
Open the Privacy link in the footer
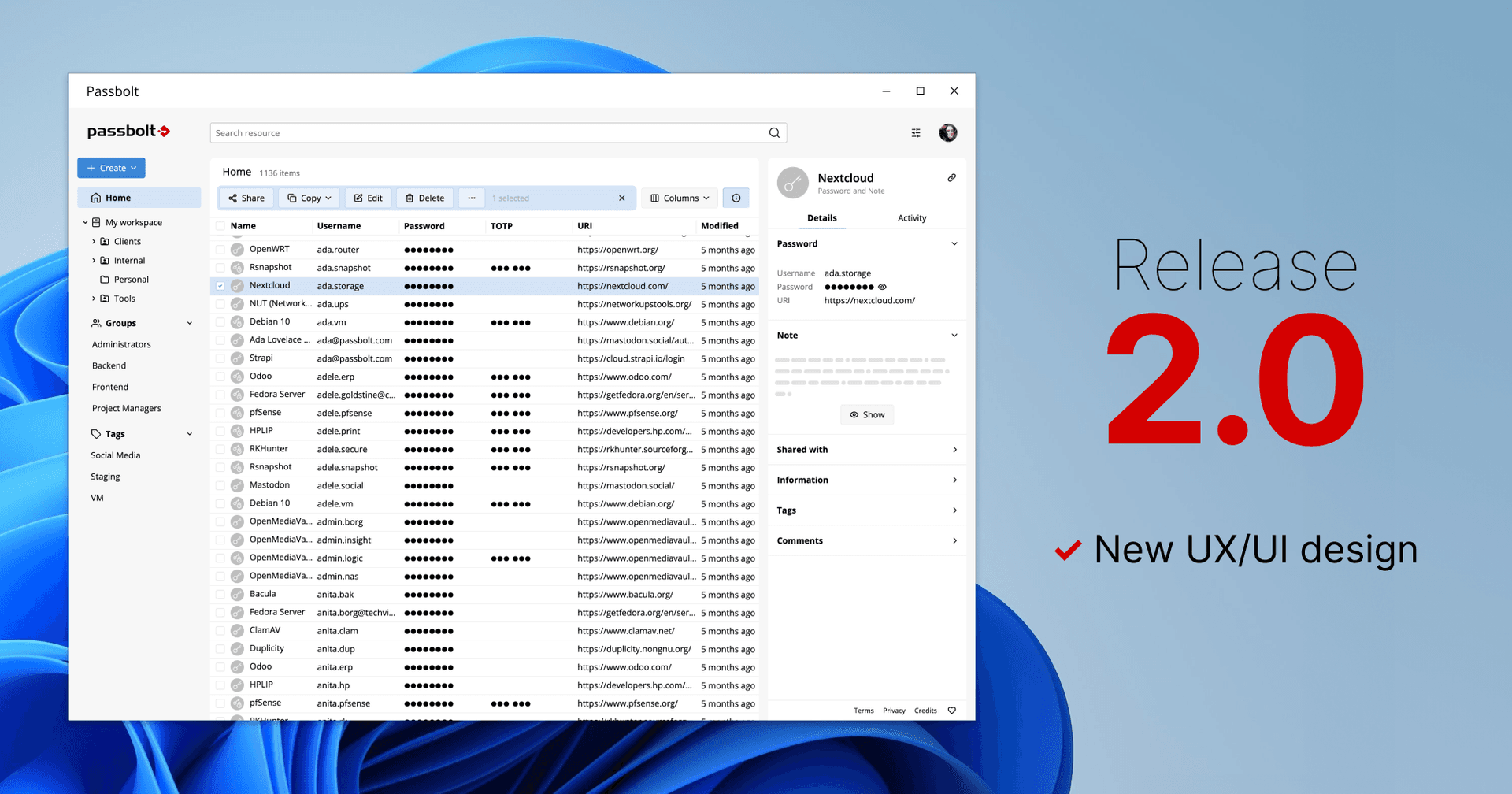click(894, 710)
